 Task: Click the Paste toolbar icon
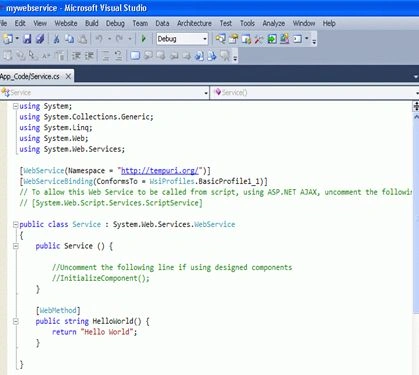tap(82, 39)
